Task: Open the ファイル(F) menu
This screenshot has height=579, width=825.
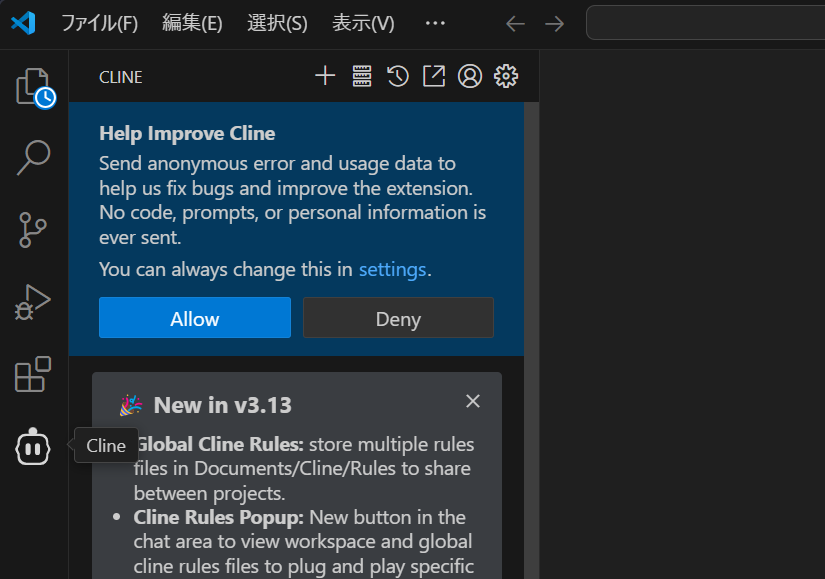Action: 99,23
